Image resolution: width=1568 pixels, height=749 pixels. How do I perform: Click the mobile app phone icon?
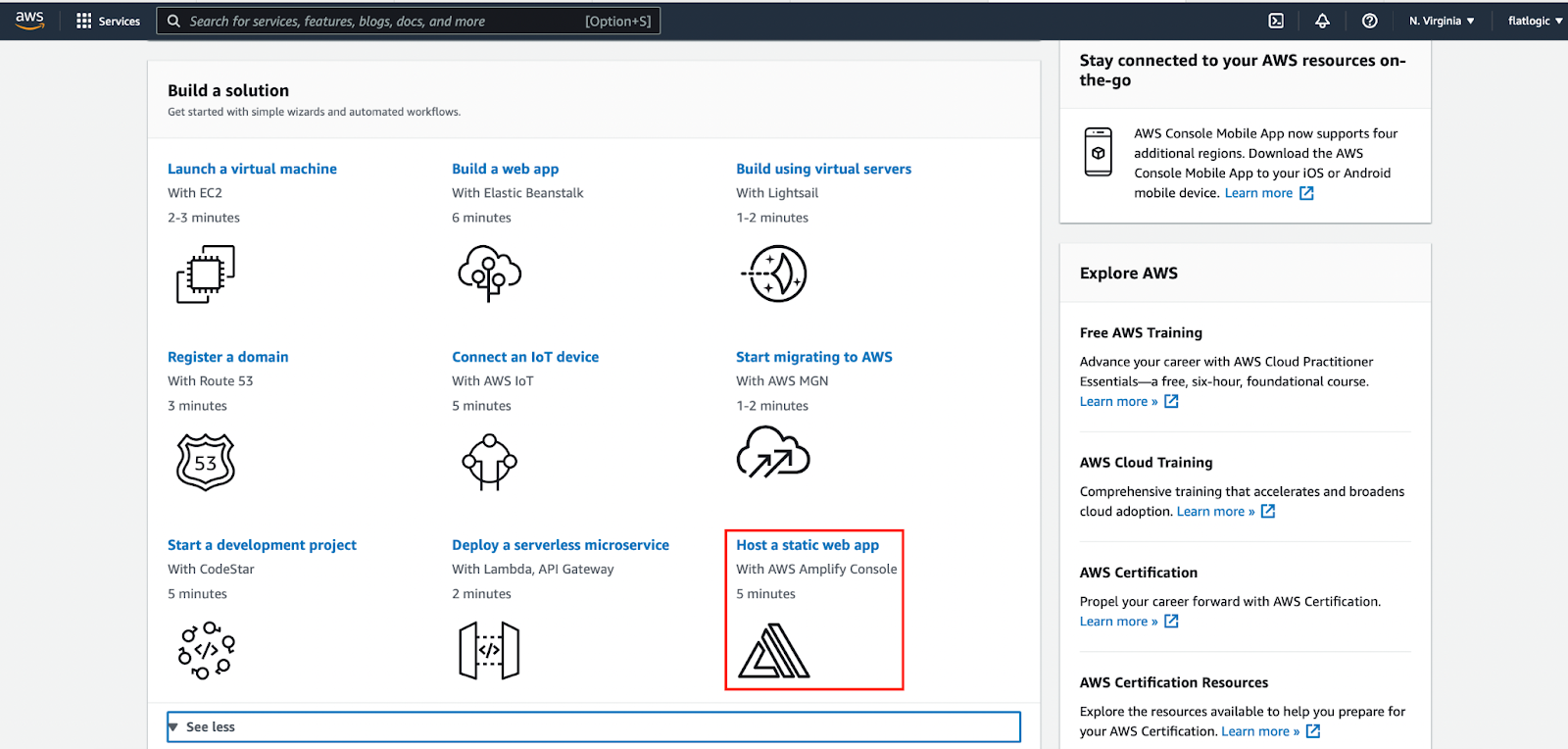(x=1099, y=152)
